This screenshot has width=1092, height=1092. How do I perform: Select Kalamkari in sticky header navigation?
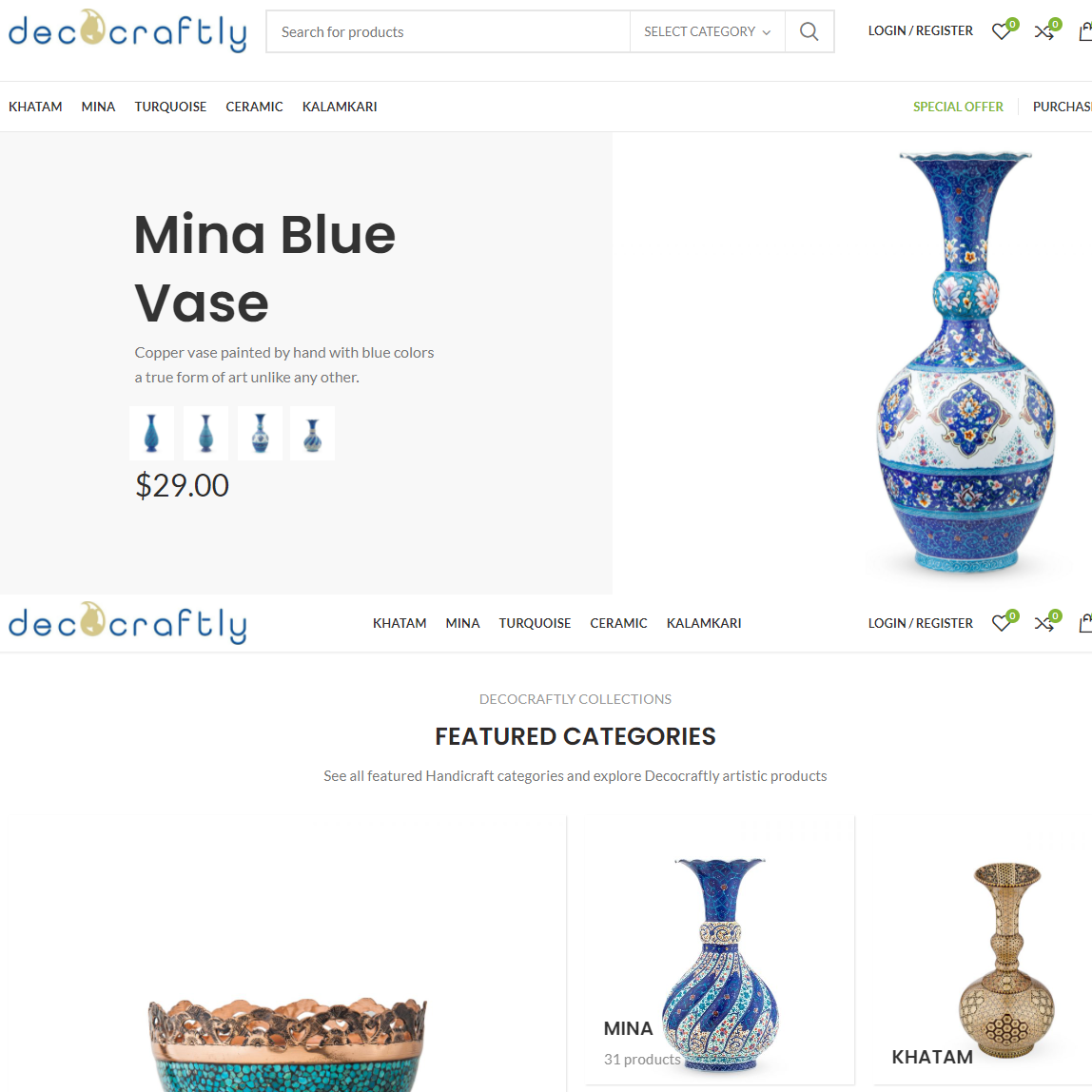[703, 623]
